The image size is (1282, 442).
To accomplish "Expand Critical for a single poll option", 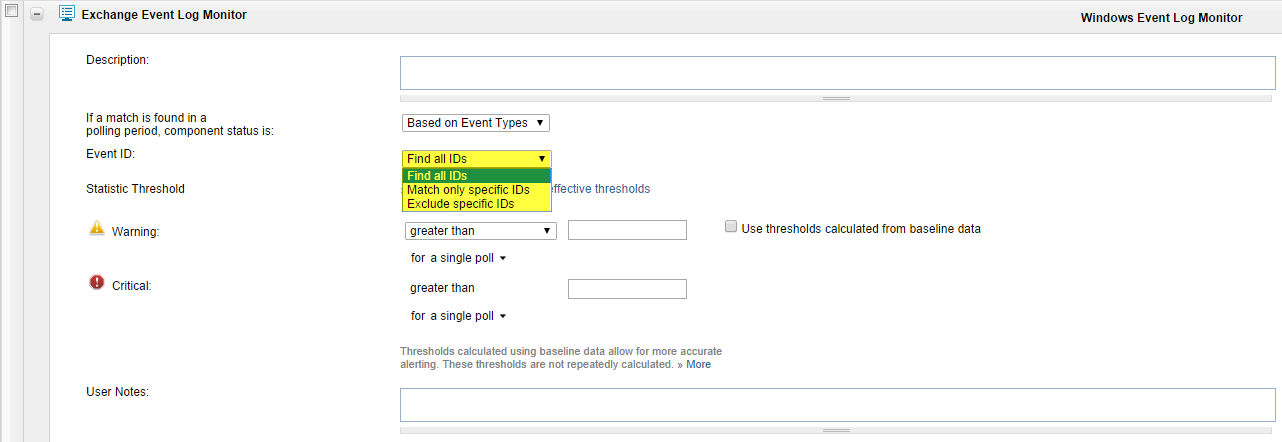I will tap(458, 316).
